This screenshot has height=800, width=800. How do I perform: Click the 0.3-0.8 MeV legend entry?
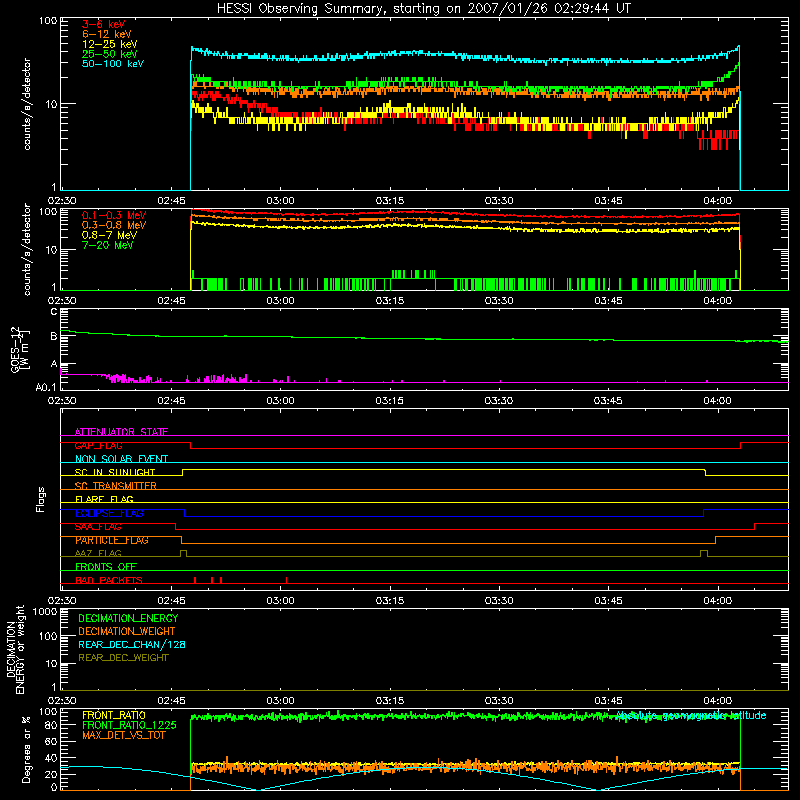coord(114,225)
